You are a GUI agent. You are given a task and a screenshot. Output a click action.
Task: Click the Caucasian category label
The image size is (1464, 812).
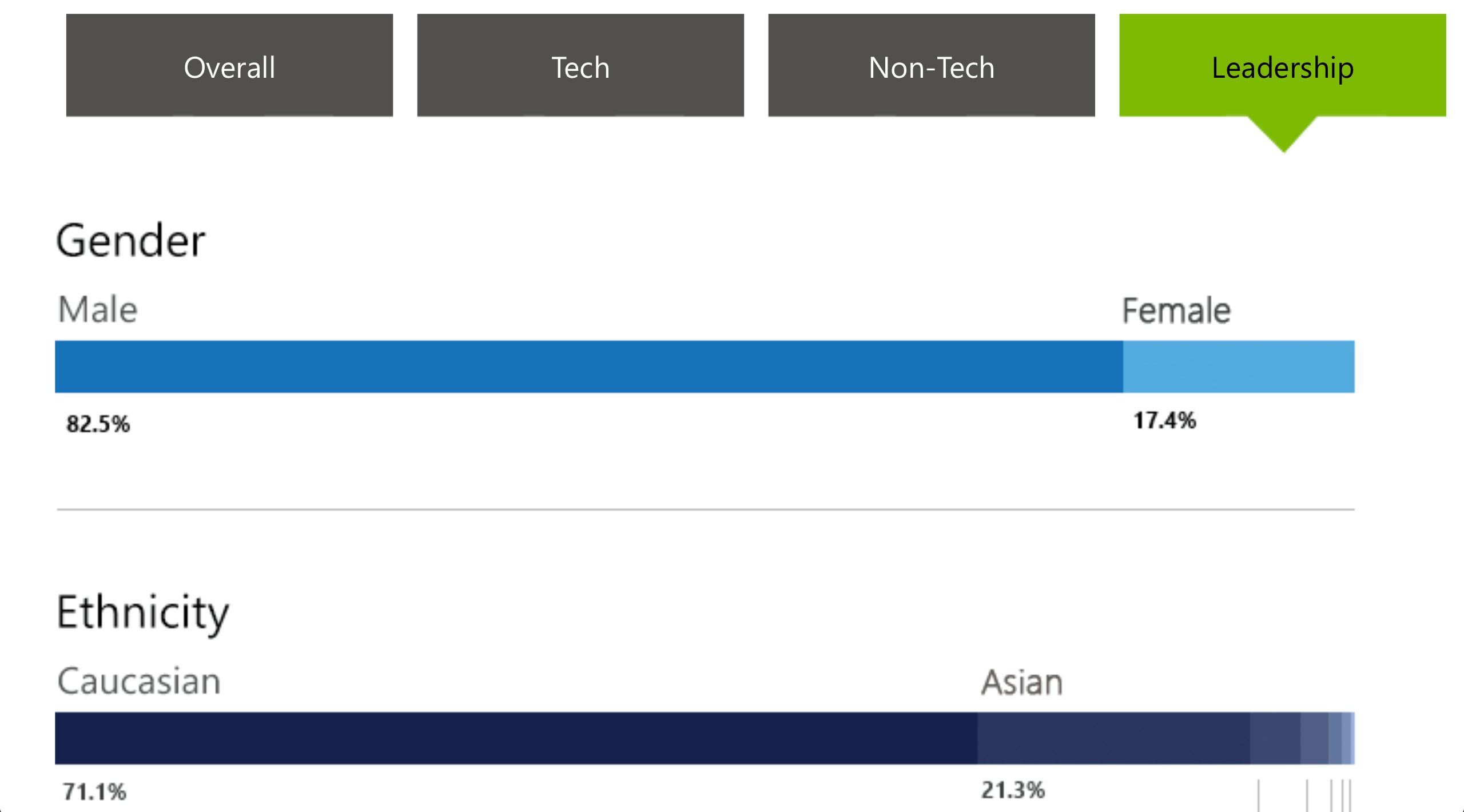[139, 681]
